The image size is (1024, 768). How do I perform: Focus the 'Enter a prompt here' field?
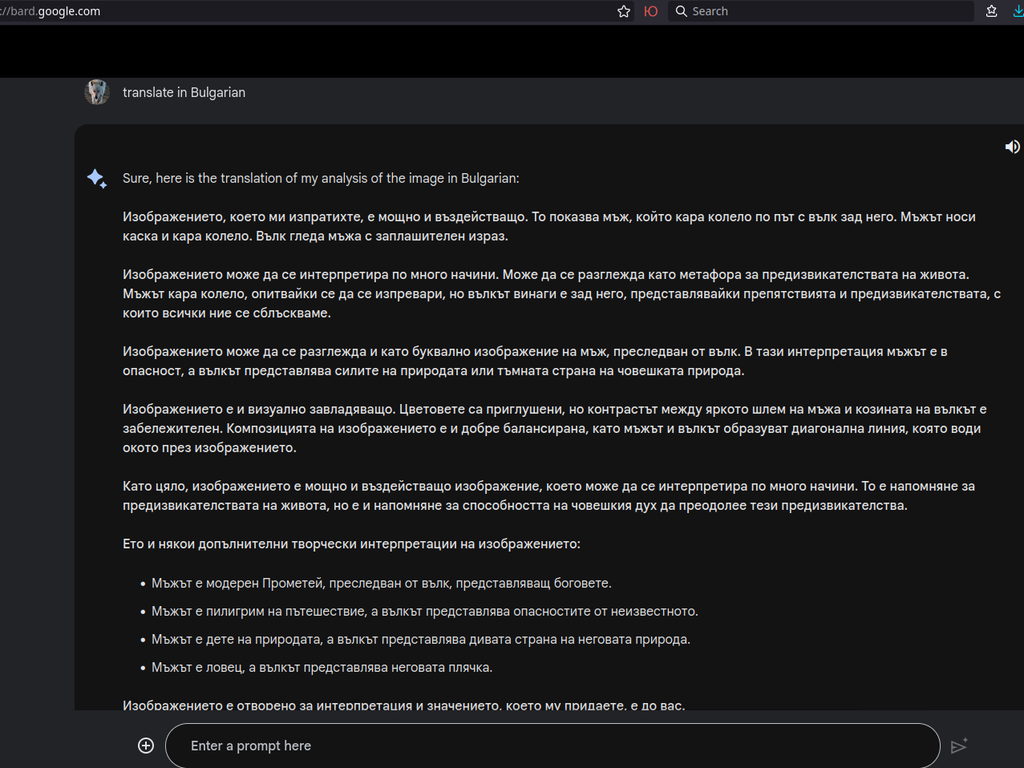550,745
